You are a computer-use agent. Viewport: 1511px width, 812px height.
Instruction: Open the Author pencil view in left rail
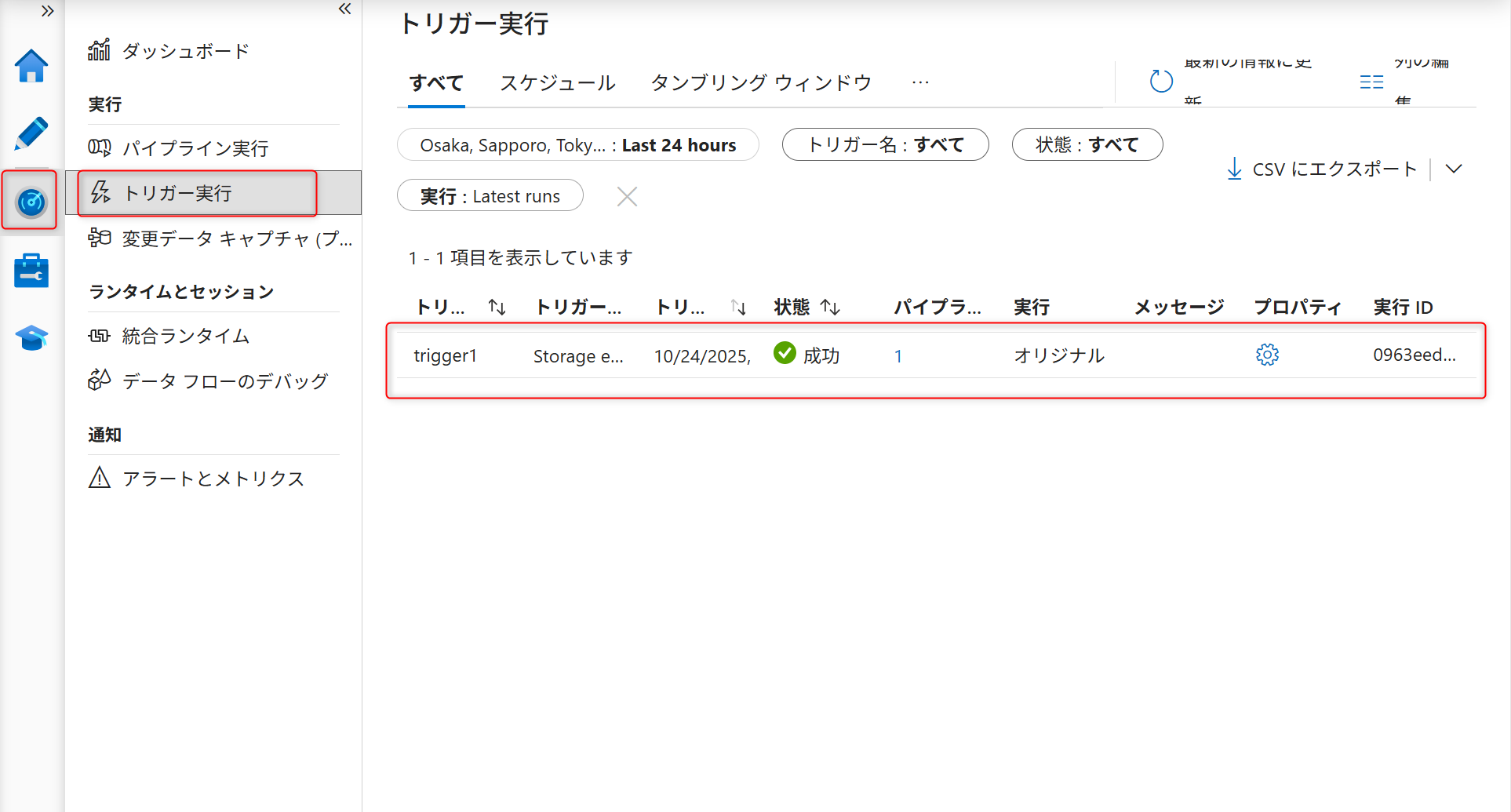[30, 133]
